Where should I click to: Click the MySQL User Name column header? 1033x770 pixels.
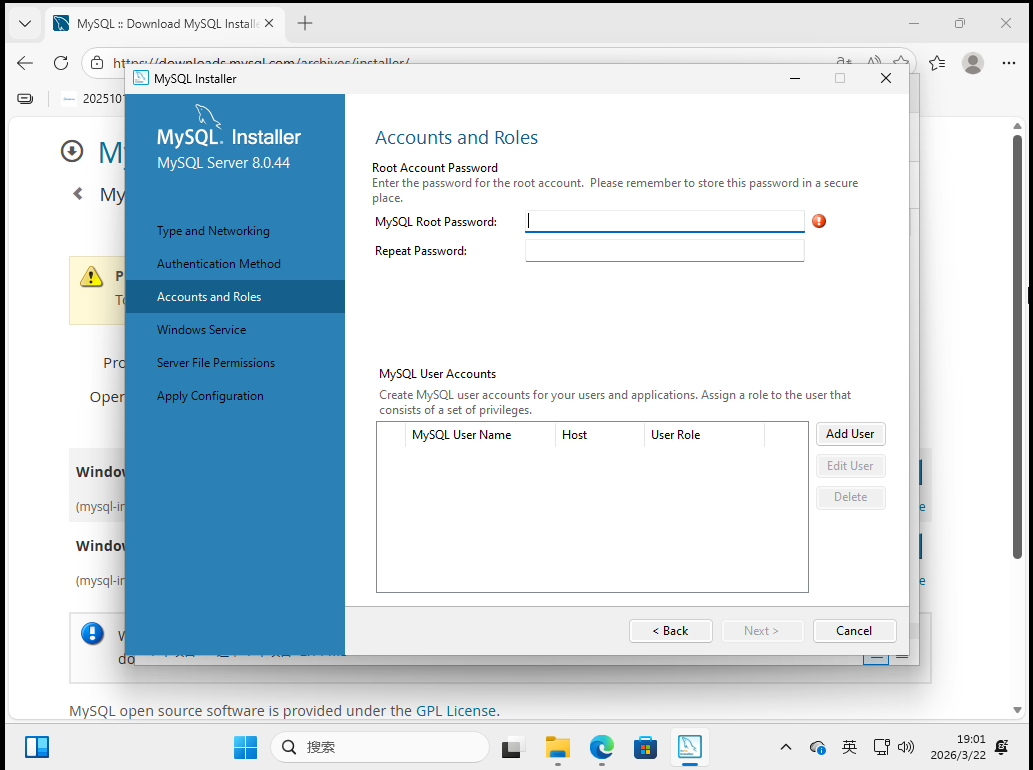coord(480,435)
